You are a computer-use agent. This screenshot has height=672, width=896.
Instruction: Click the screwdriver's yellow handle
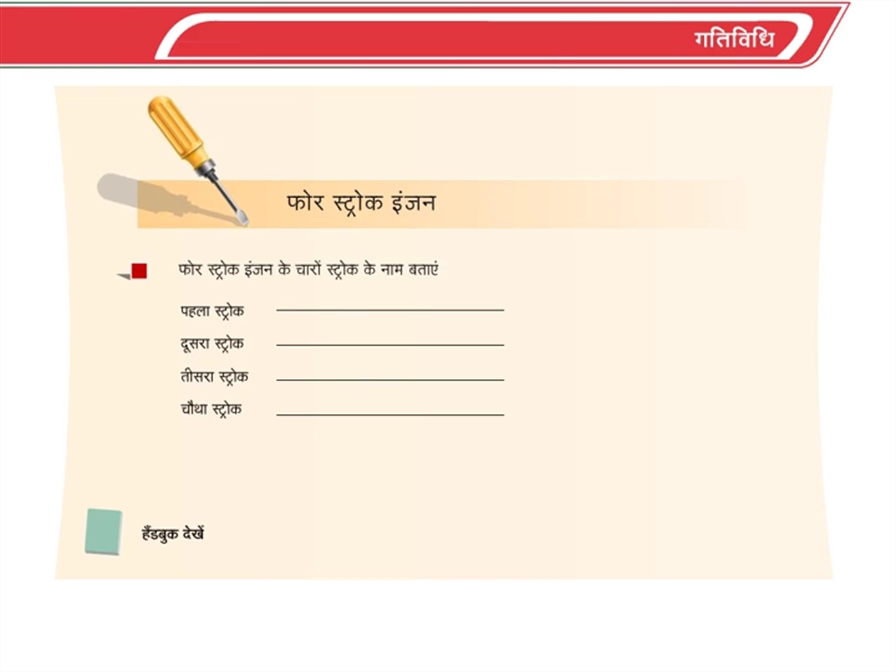pyautogui.click(x=177, y=129)
